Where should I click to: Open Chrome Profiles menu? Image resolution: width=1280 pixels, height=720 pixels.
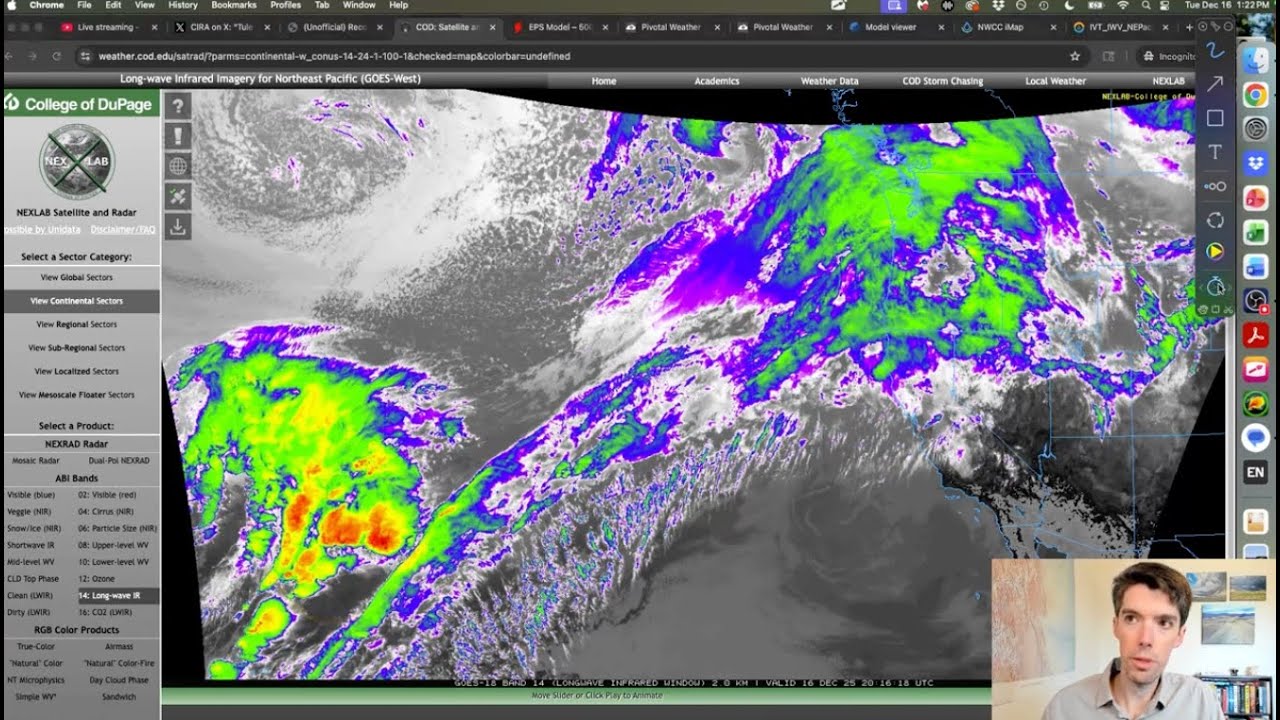pyautogui.click(x=285, y=5)
